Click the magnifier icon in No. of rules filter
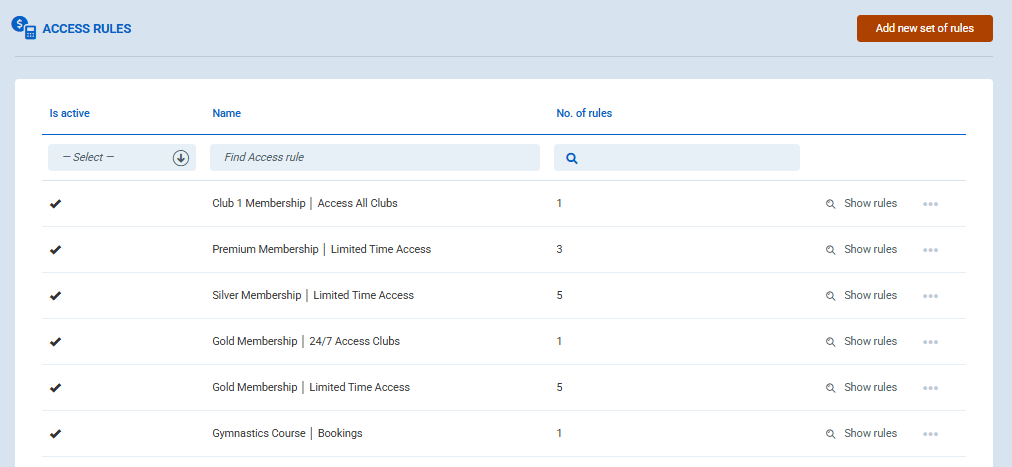Screen dimensions: 1012x467 pos(572,158)
